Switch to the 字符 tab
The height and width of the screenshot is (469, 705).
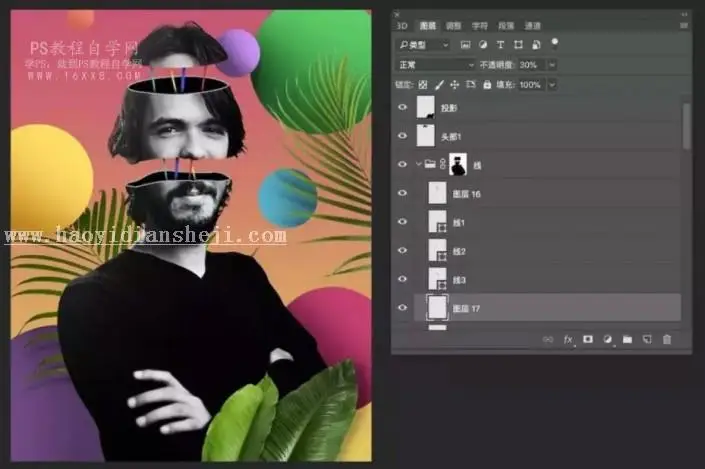click(480, 26)
